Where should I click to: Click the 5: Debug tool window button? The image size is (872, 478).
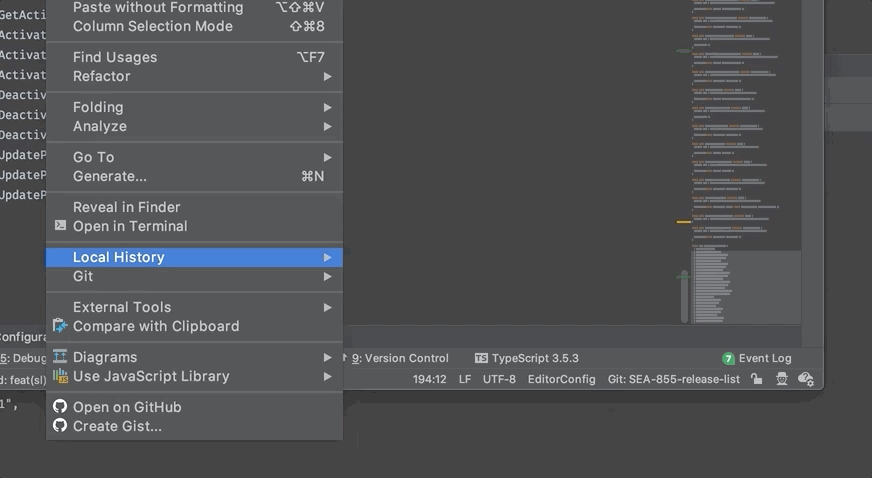[x=23, y=358]
